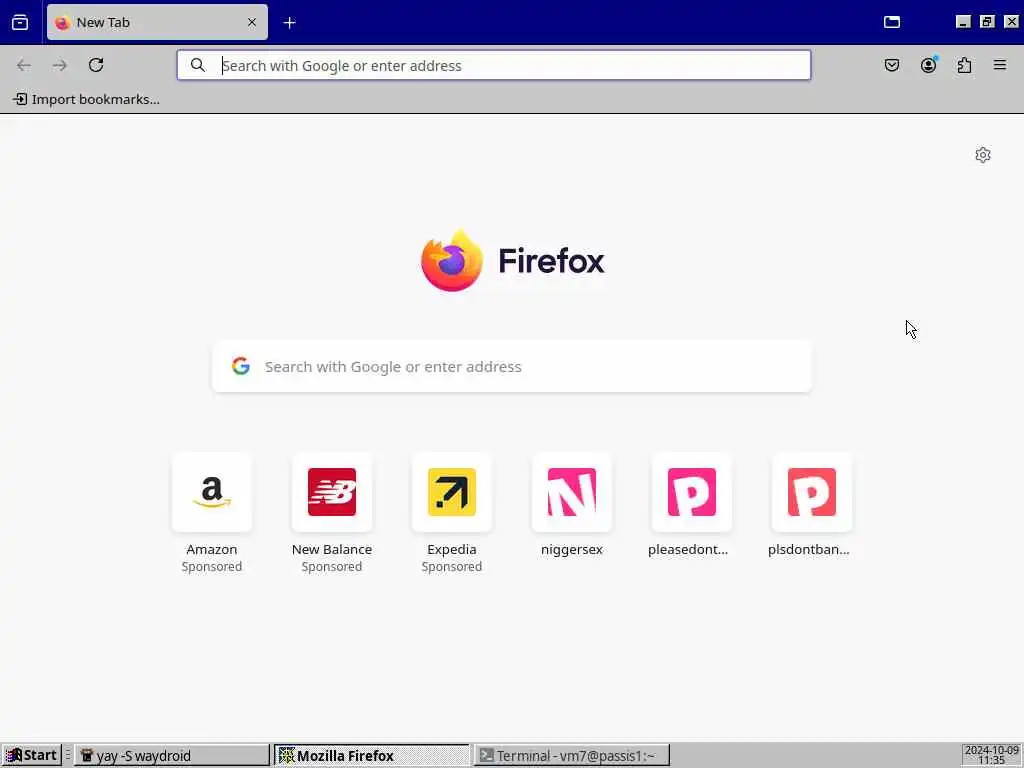Select the New Tab tab
Viewport: 1024px width, 768px height.
point(157,22)
